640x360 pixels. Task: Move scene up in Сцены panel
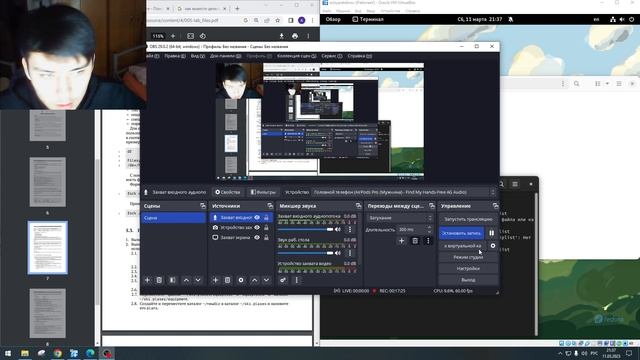186,280
